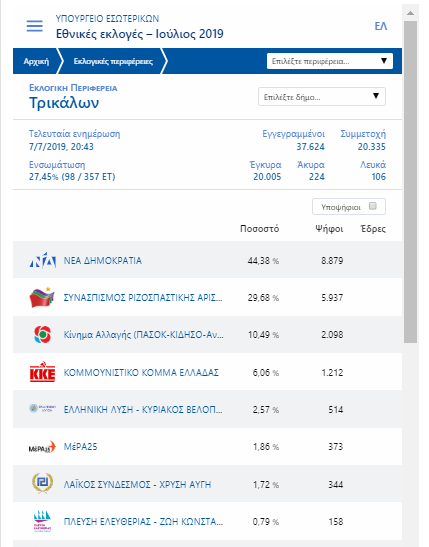The width and height of the screenshot is (429, 547).
Task: Open the Επιλέξτε περιφέρεια dropdown
Action: coord(330,61)
